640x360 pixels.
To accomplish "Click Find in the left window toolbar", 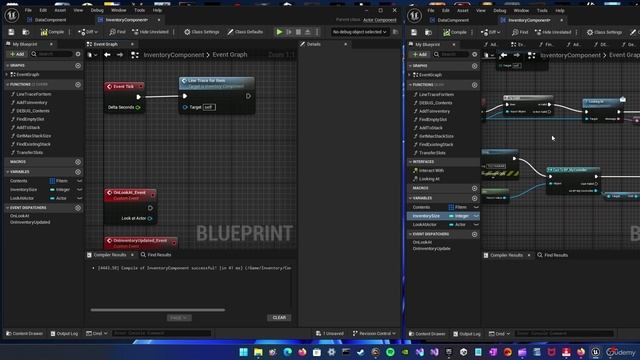I will click(x=118, y=32).
